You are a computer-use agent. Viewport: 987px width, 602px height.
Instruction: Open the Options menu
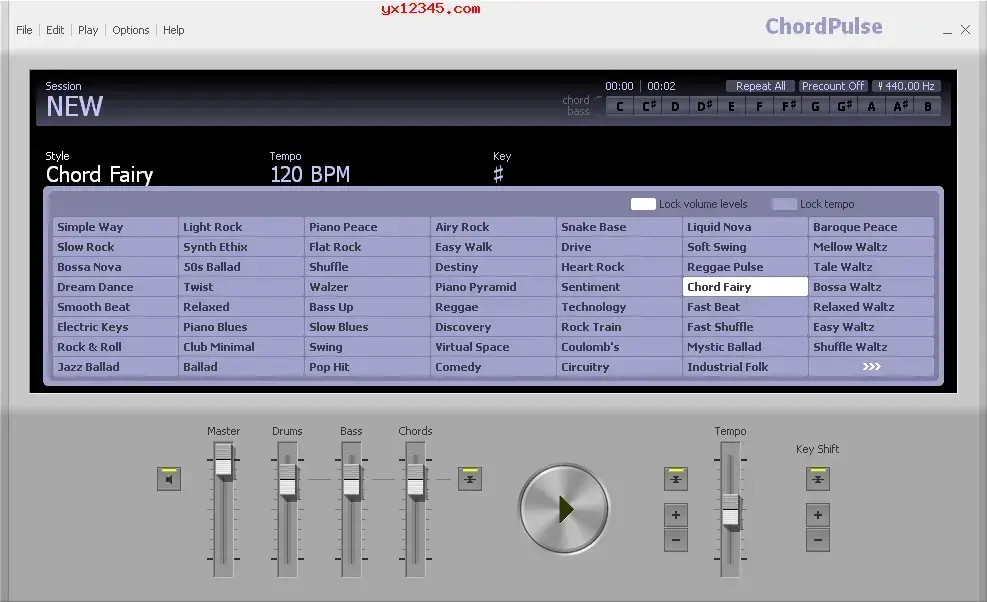pos(131,30)
